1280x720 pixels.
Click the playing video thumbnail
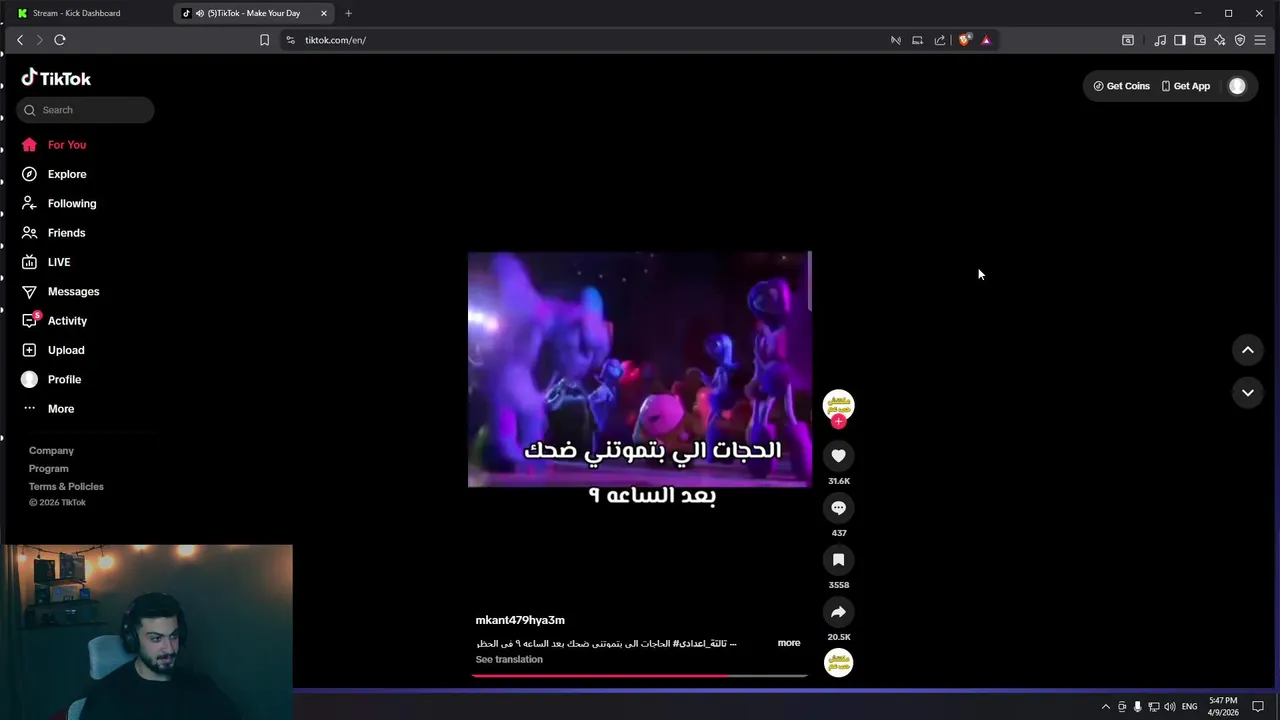[640, 370]
